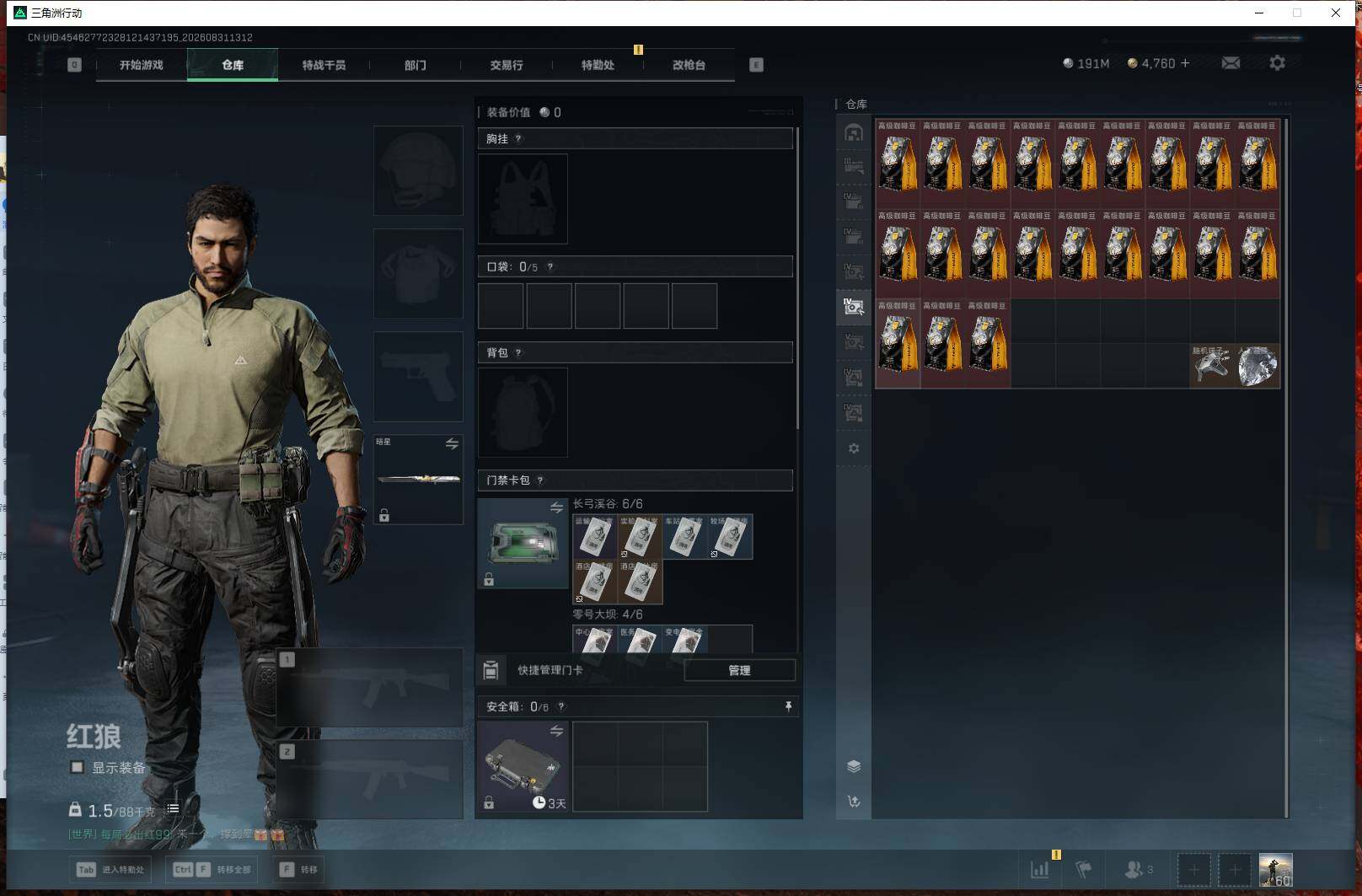
Task: Click the E next tab key button
Action: coord(756,65)
